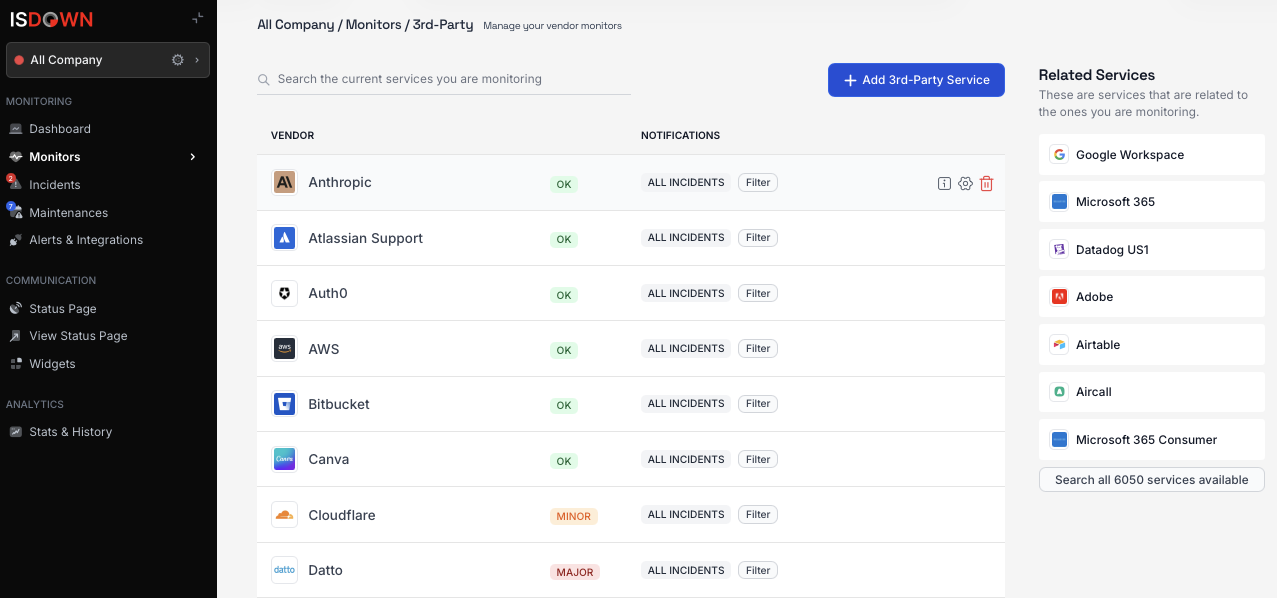The image size is (1277, 598).
Task: Click the search services input field
Action: pos(450,79)
